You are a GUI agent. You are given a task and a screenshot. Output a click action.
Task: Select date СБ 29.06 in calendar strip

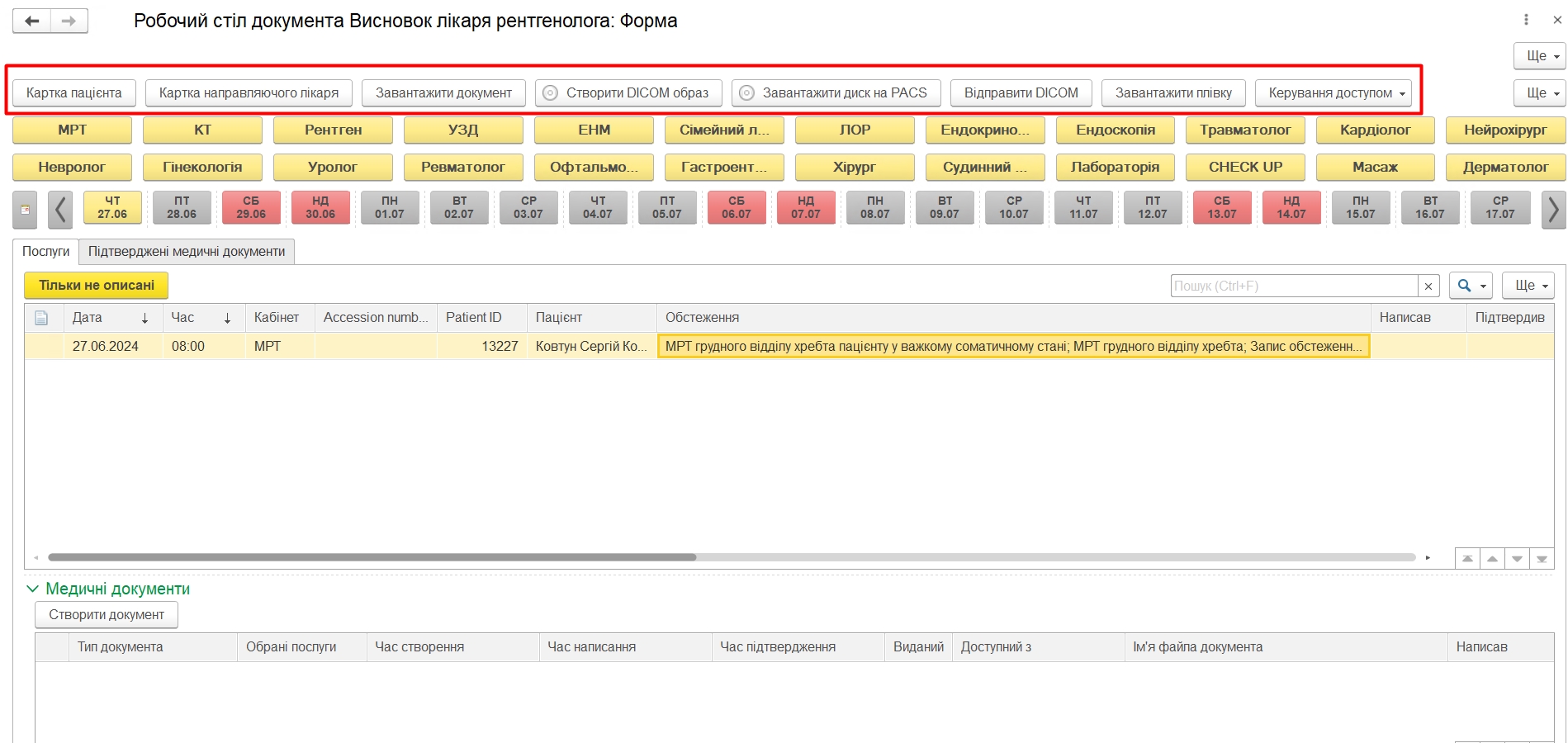(251, 208)
